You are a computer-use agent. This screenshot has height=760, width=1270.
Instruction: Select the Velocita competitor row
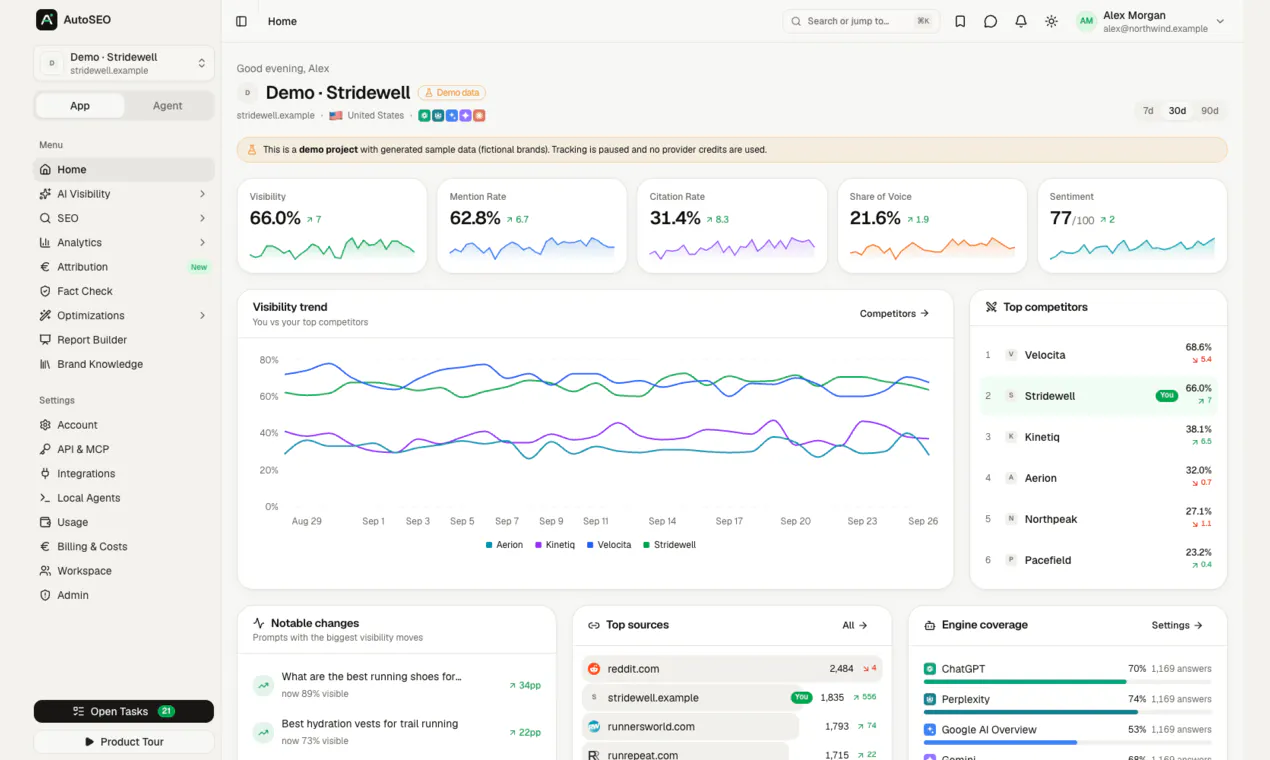[x=1098, y=355]
